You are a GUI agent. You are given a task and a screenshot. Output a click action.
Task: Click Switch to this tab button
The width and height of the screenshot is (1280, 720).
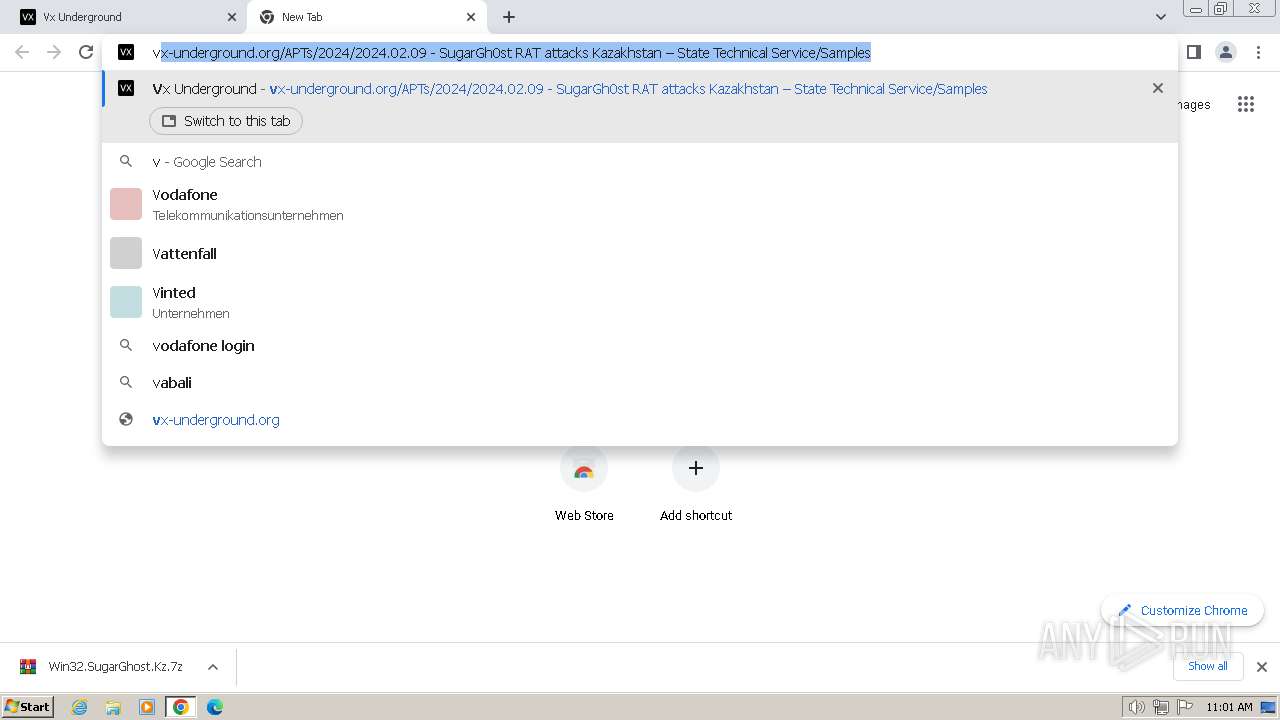coord(226,121)
